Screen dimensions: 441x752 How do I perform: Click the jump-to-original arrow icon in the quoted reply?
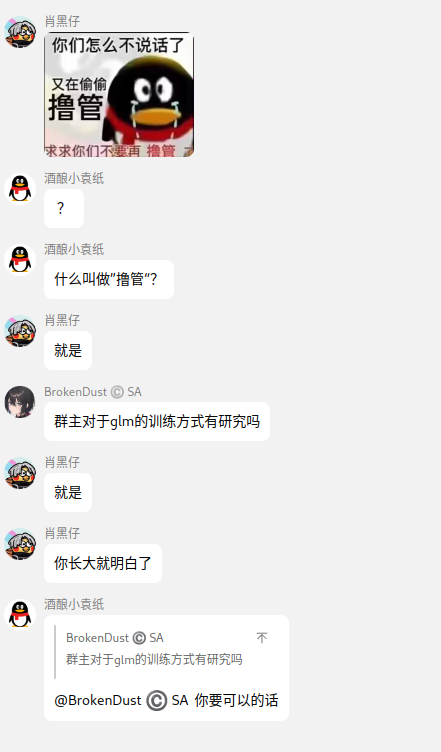click(262, 638)
